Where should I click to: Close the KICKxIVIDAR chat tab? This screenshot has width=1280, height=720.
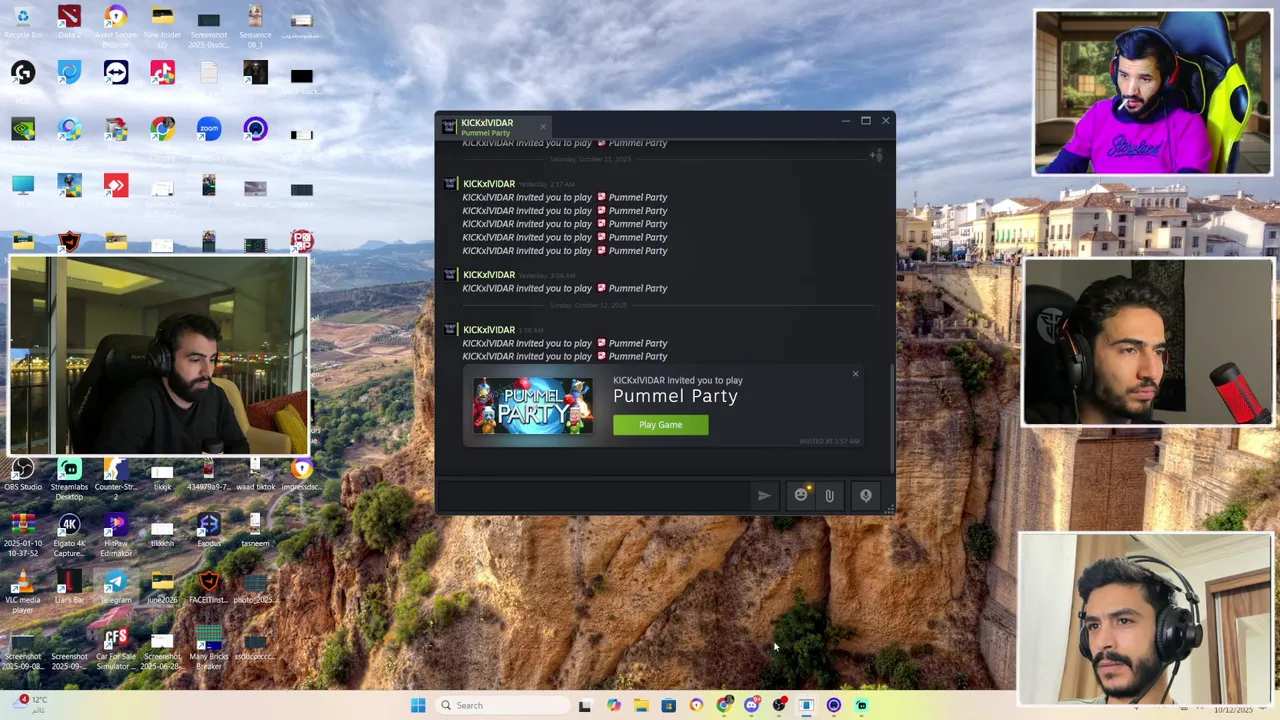pos(543,126)
